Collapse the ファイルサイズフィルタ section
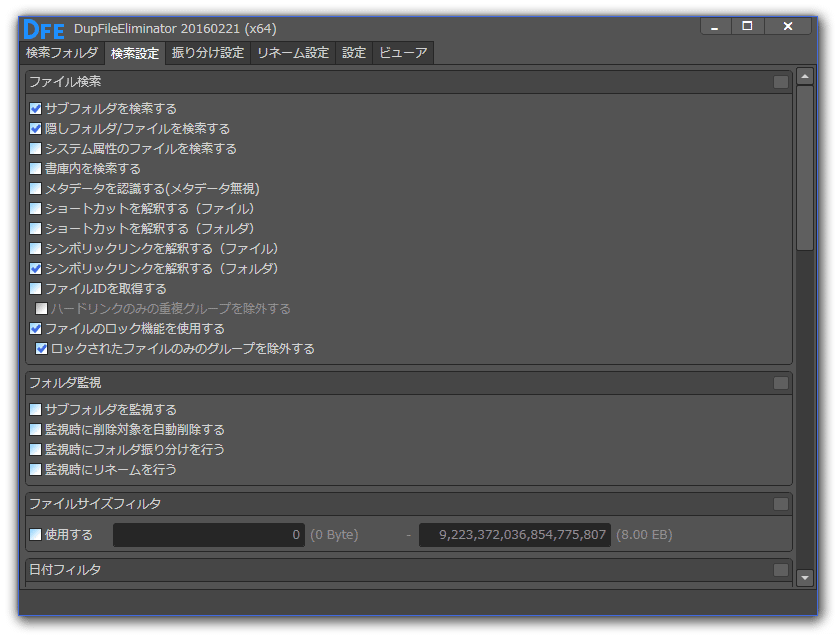The image size is (838, 637). 781,504
